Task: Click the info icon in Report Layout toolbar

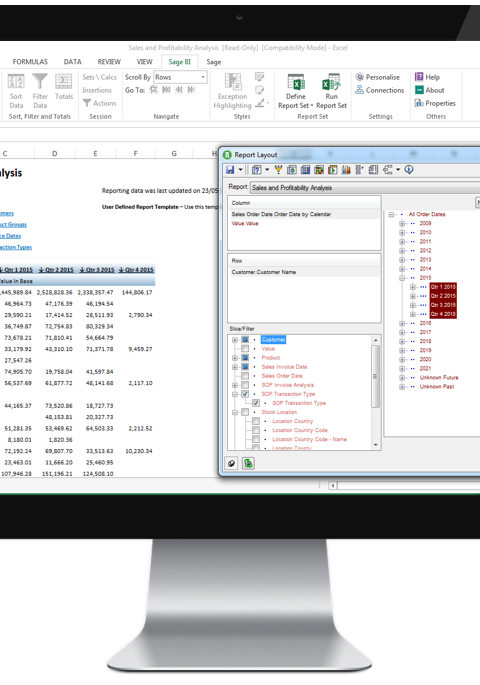Action: 409,170
